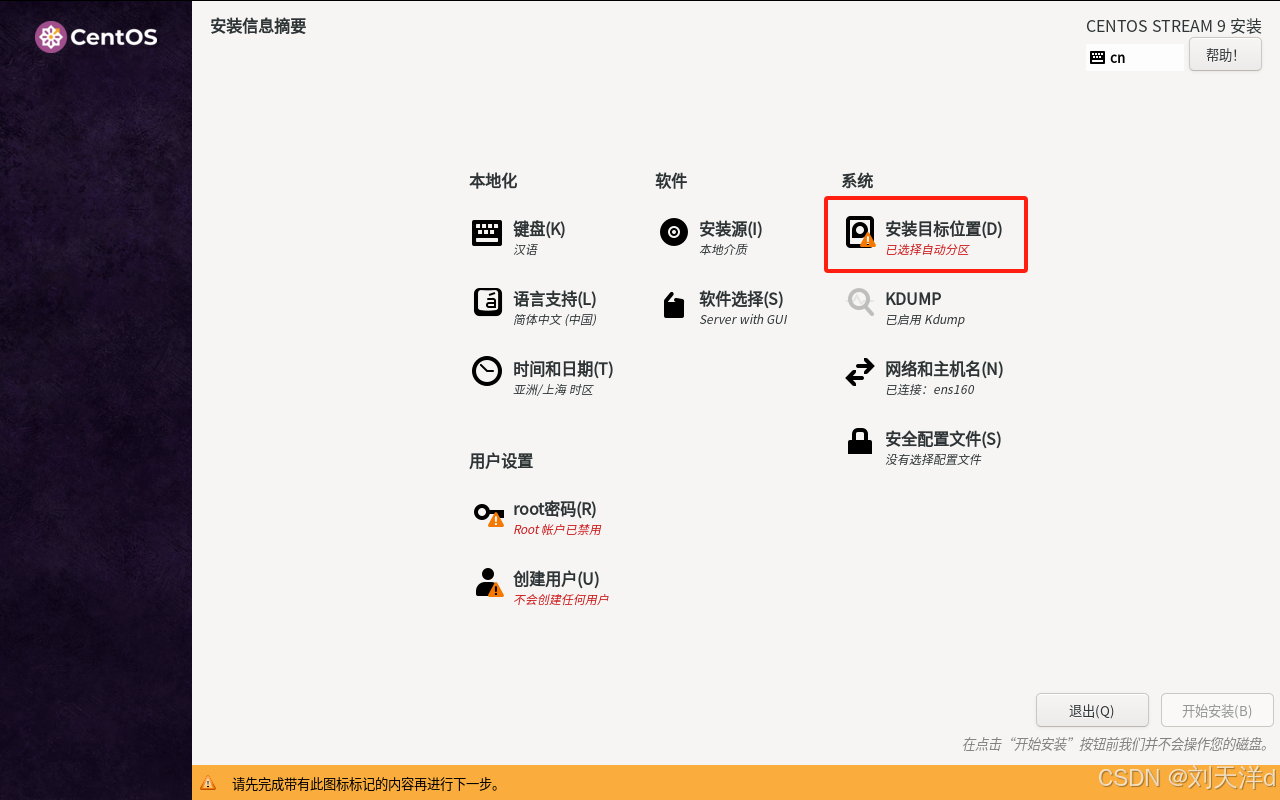Open KDUMP configuration
This screenshot has height=800, width=1280.
913,299
